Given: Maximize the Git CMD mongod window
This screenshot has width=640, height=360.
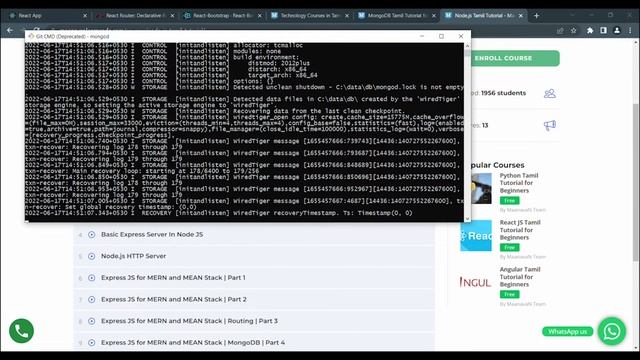Looking at the screenshot, I should coord(441,36).
